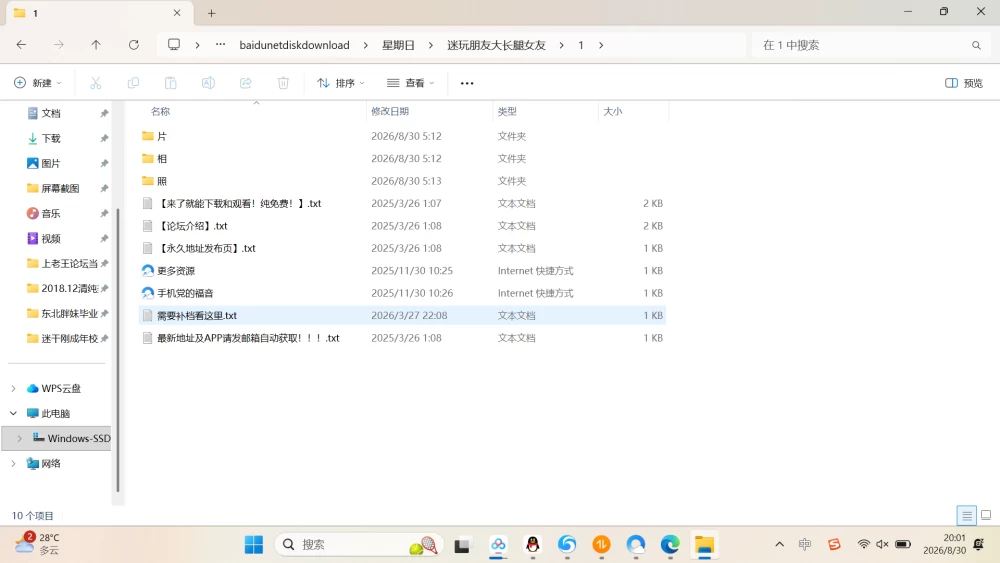This screenshot has width=1000, height=563.
Task: Click the Copy icon in toolbar
Action: (133, 83)
